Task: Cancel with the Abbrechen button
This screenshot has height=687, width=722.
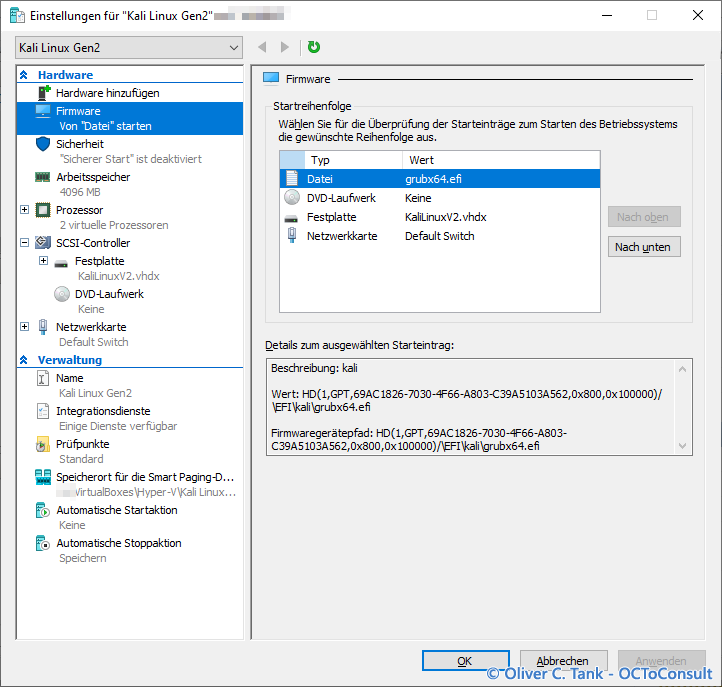Action: 563,661
